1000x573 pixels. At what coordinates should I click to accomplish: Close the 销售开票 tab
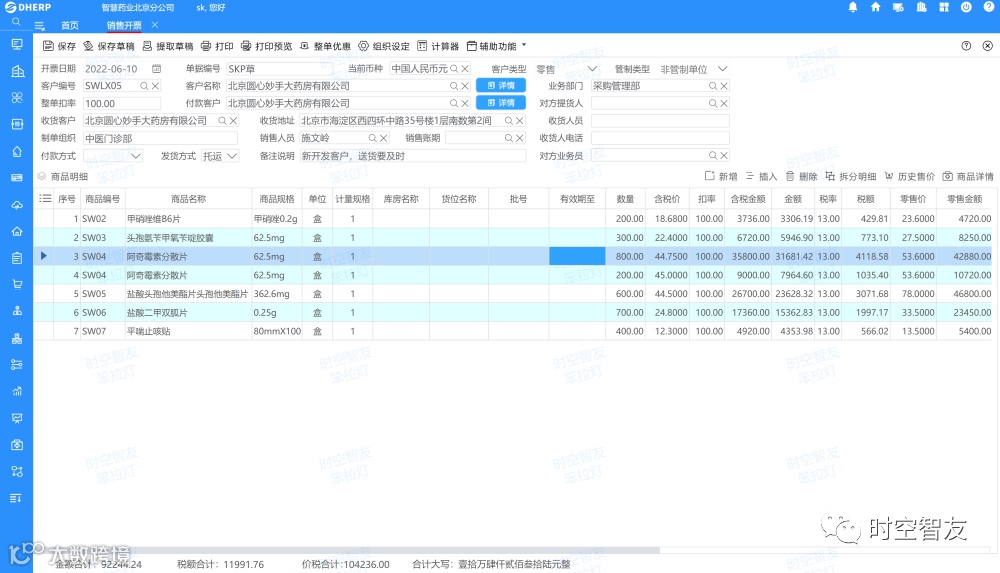[x=155, y=25]
